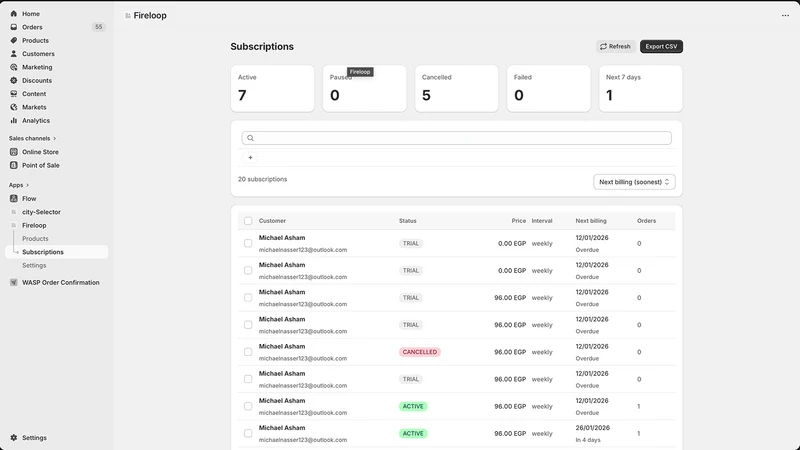Click the '20 subscriptions' count text
The image size is (800, 450).
click(x=262, y=179)
